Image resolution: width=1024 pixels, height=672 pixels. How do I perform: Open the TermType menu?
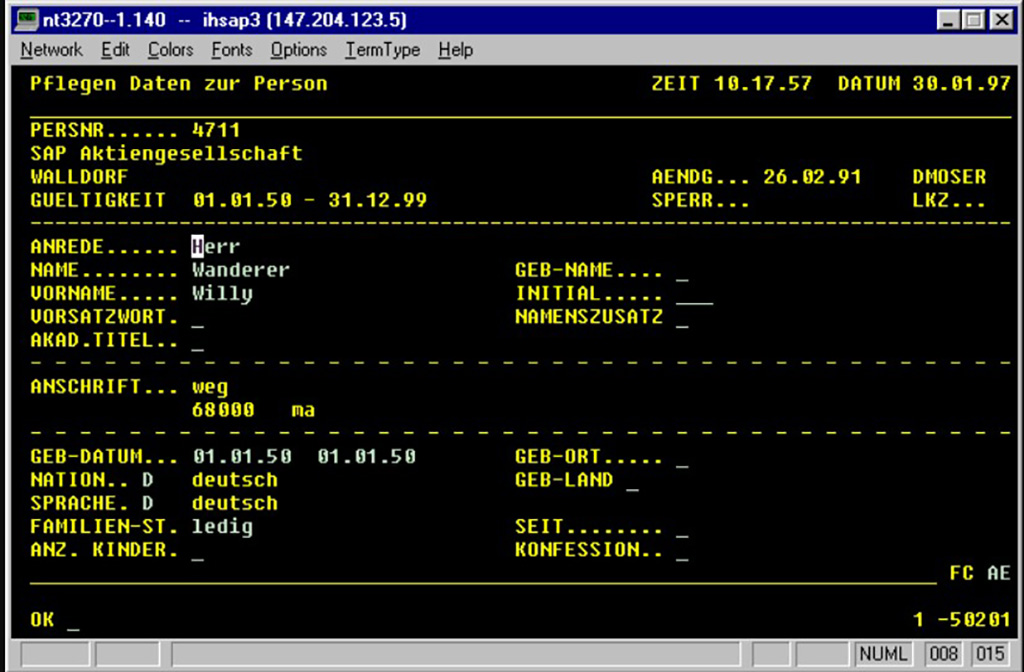click(x=382, y=50)
